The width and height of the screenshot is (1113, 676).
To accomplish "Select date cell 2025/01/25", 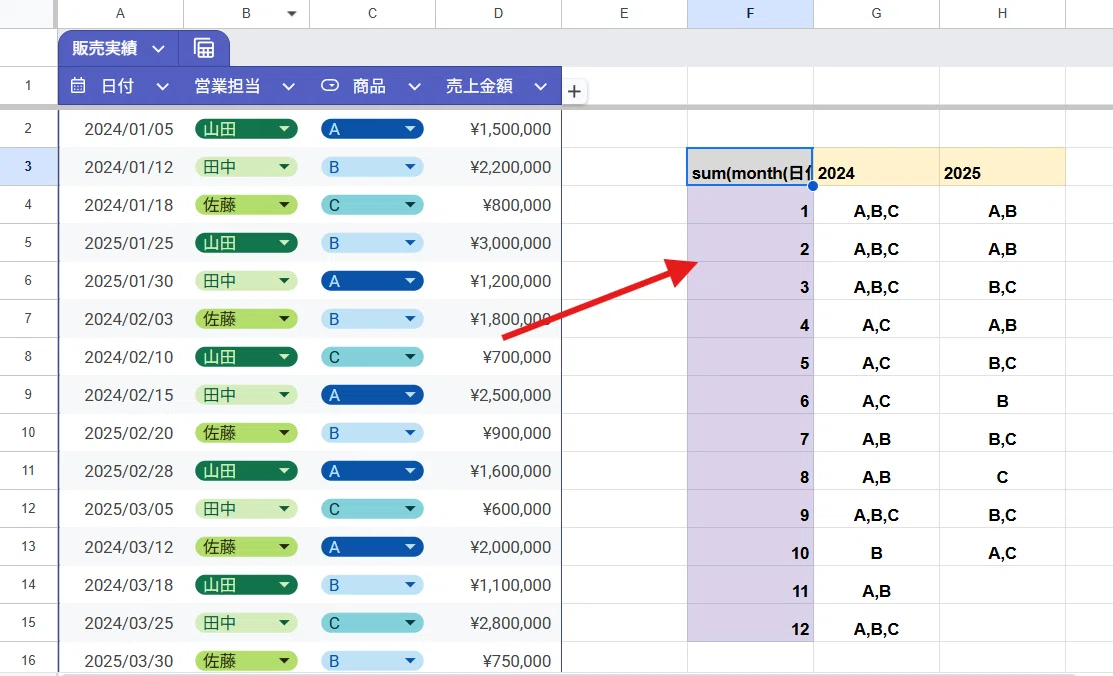I will [x=121, y=243].
